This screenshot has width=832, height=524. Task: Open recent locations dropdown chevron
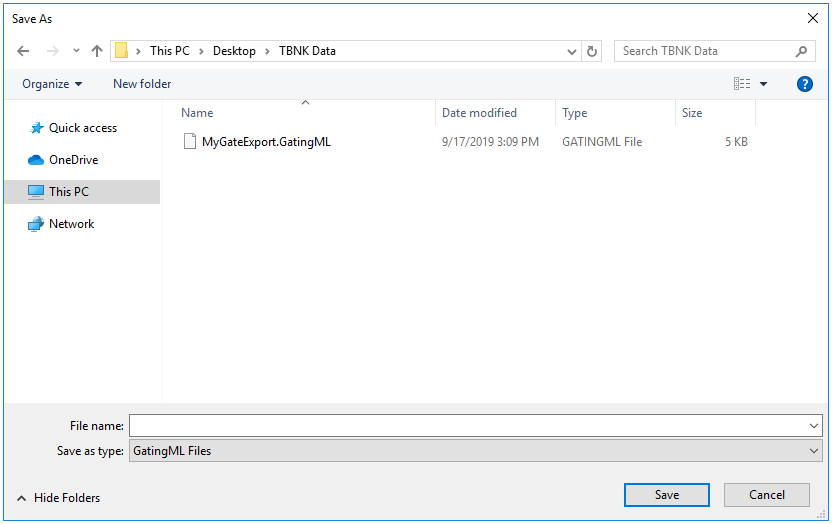(76, 51)
